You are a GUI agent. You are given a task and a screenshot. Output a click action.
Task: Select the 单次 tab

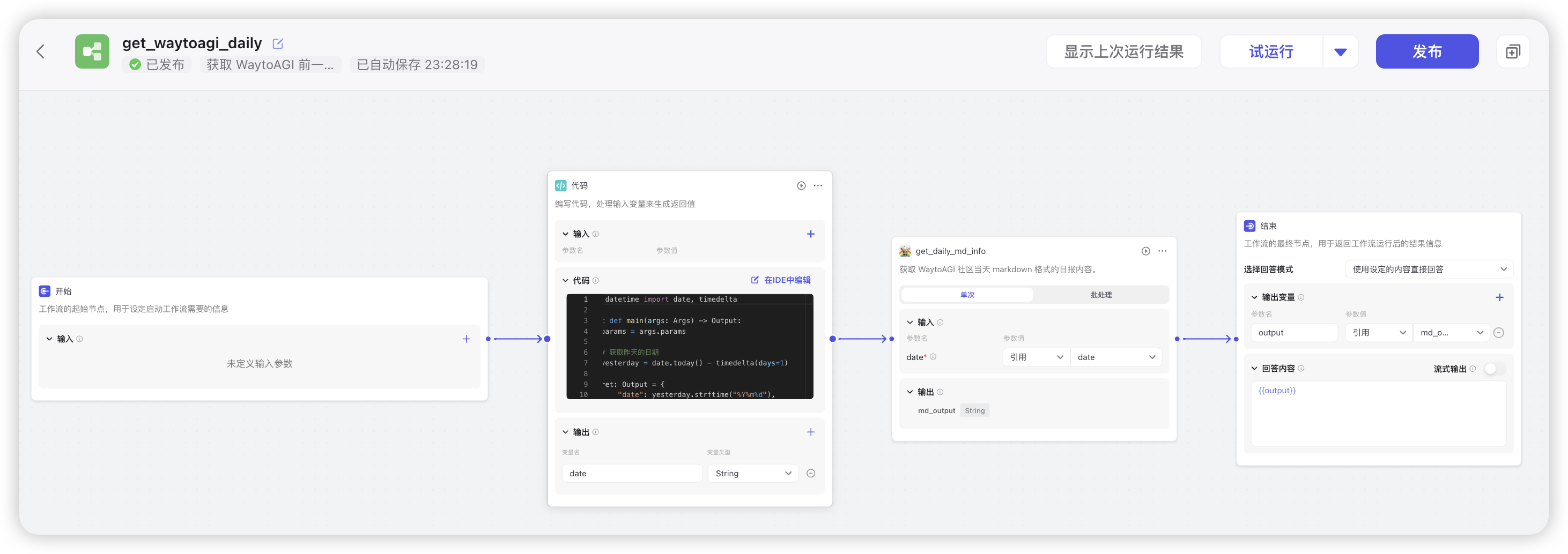[x=967, y=295]
